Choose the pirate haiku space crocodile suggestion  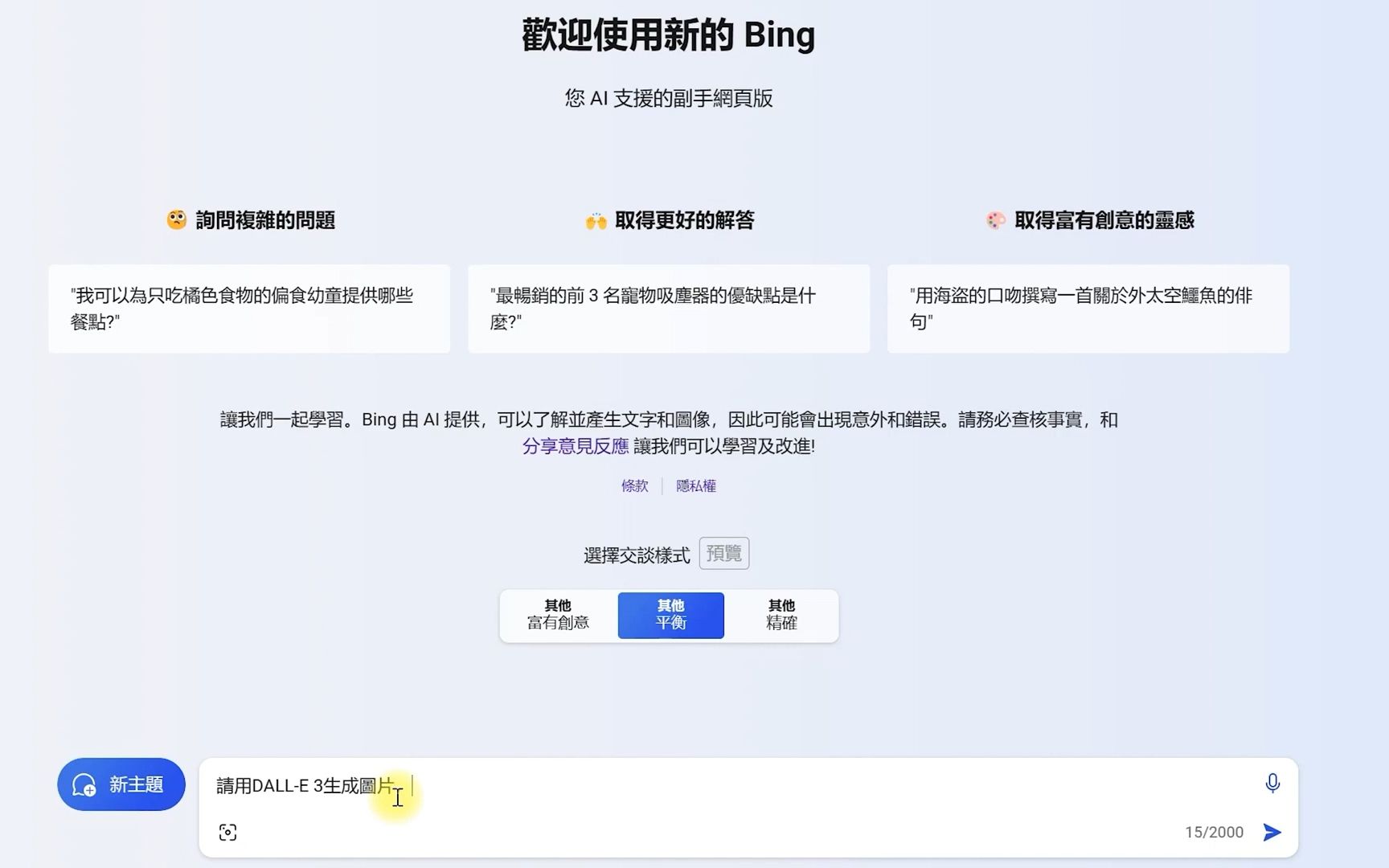tap(1088, 309)
